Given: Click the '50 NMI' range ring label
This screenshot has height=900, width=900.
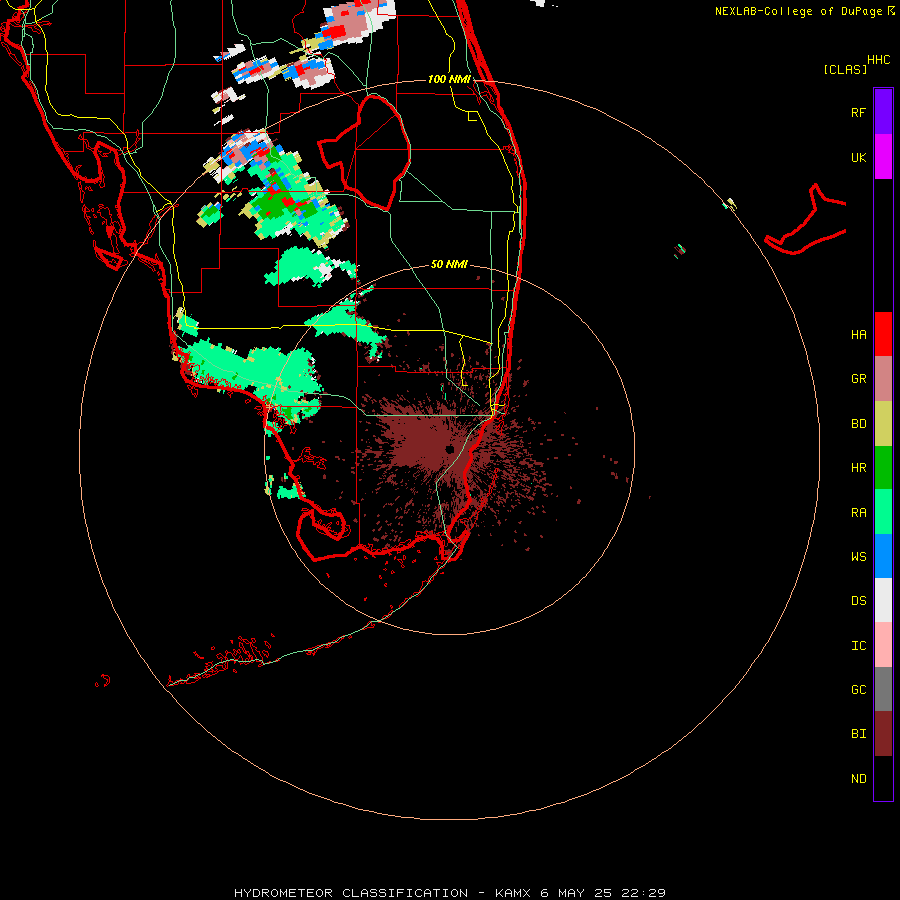Looking at the screenshot, I should (449, 264).
